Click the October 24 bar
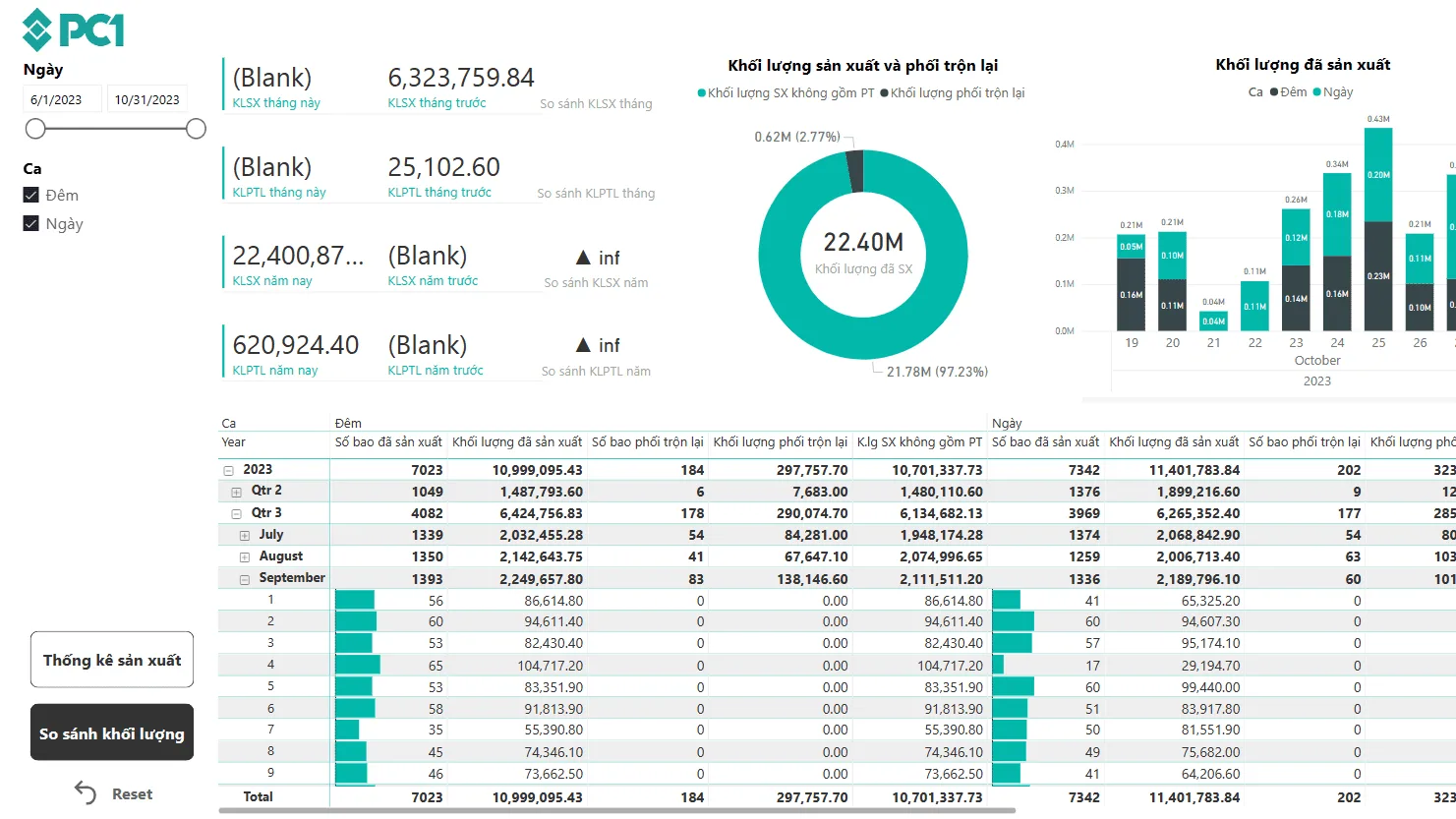The width and height of the screenshot is (1456, 819). coord(1337,252)
